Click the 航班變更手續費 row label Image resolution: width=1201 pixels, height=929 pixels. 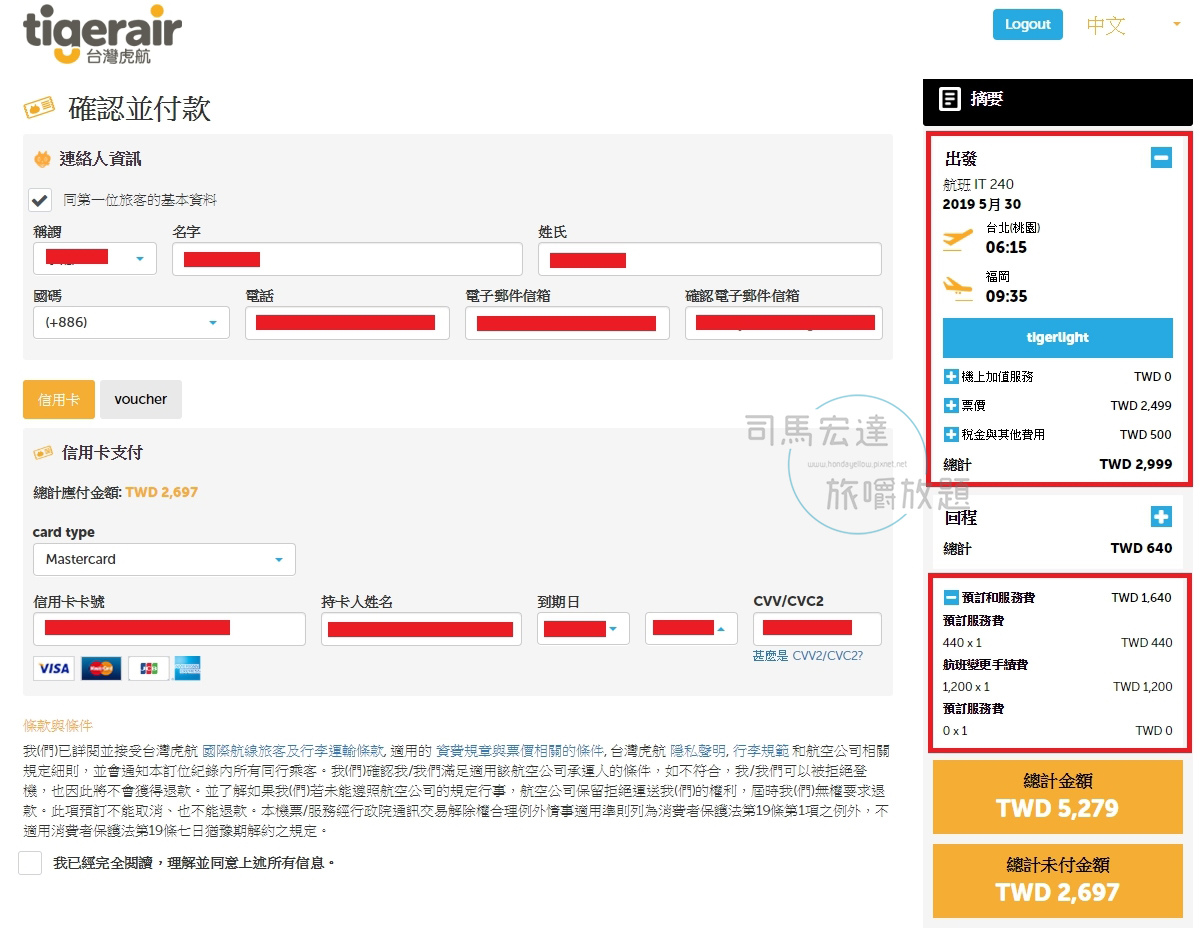(x=985, y=664)
